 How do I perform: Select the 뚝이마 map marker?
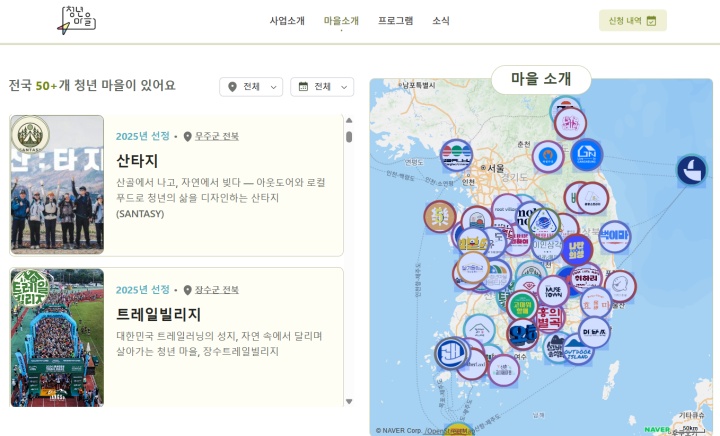click(x=614, y=236)
